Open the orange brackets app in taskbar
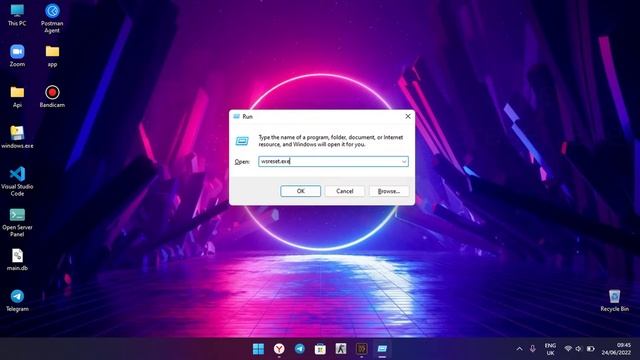640x360 pixels. [362, 349]
